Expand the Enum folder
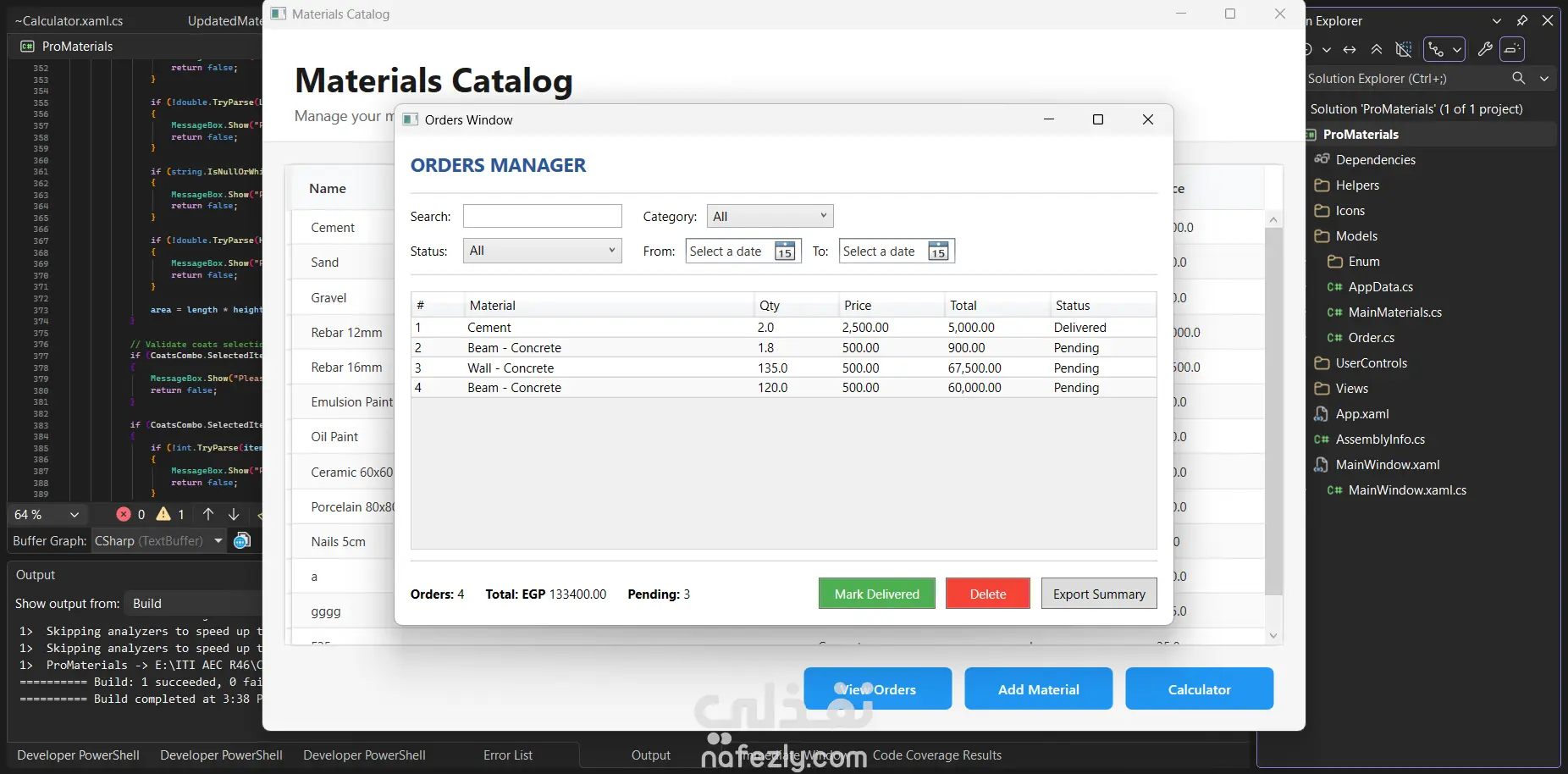Screen dimensions: 1568x774 [1363, 262]
